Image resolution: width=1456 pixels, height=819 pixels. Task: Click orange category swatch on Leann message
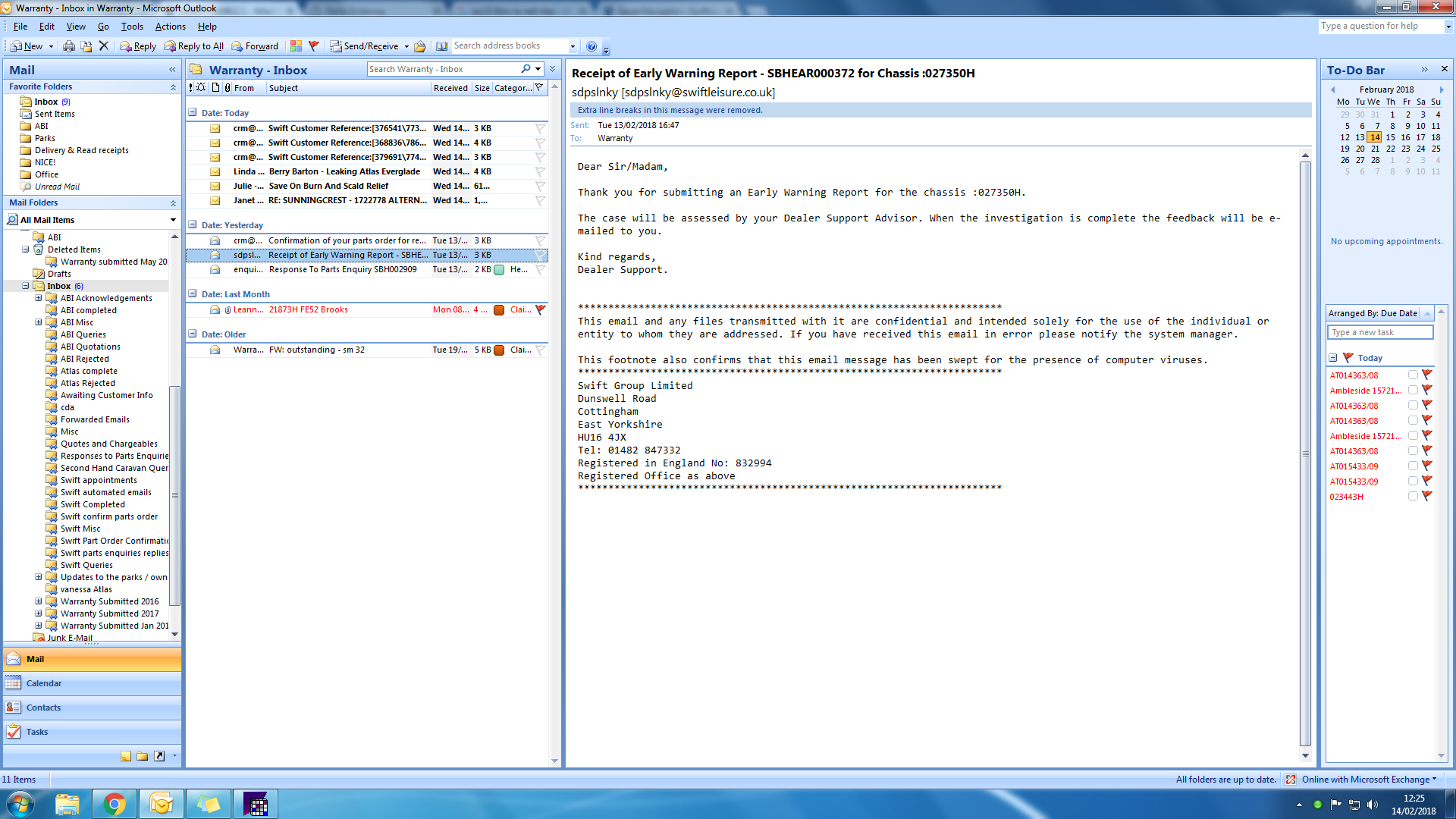499,309
